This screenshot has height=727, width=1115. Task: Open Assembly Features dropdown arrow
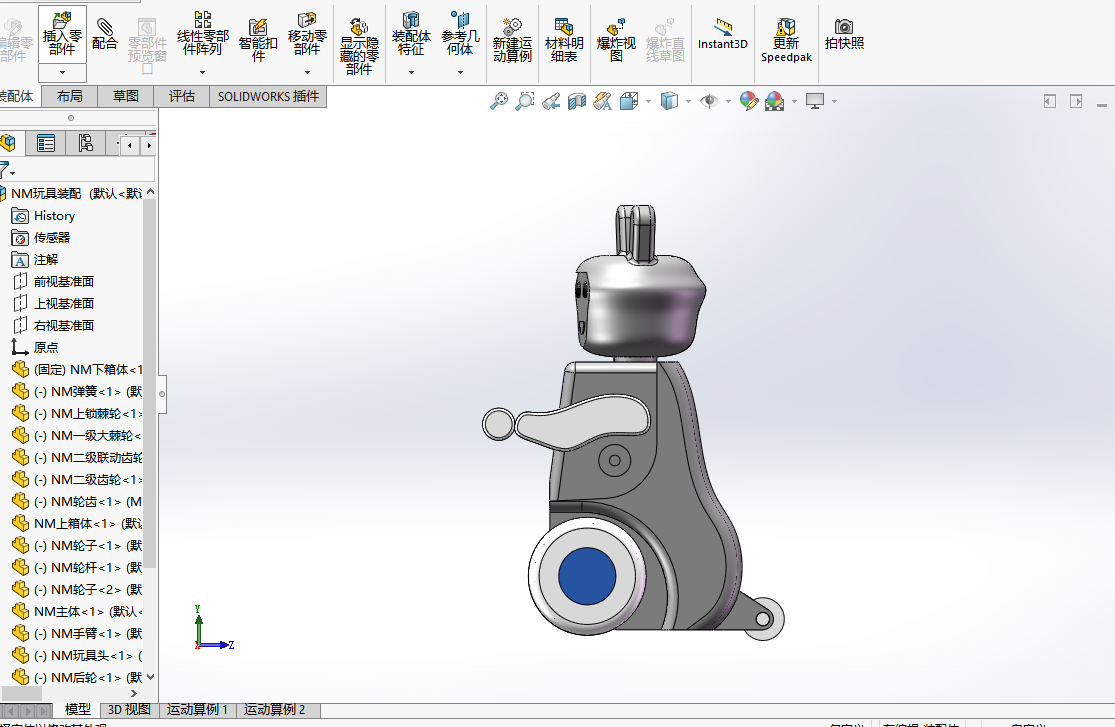[411, 73]
